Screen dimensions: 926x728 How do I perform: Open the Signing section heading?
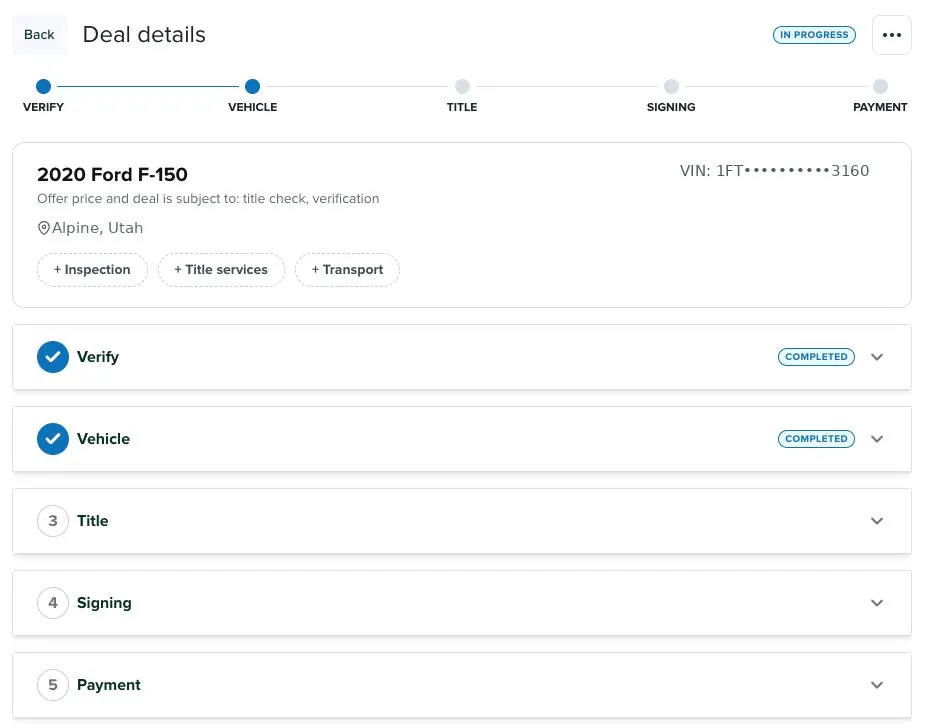coord(104,603)
